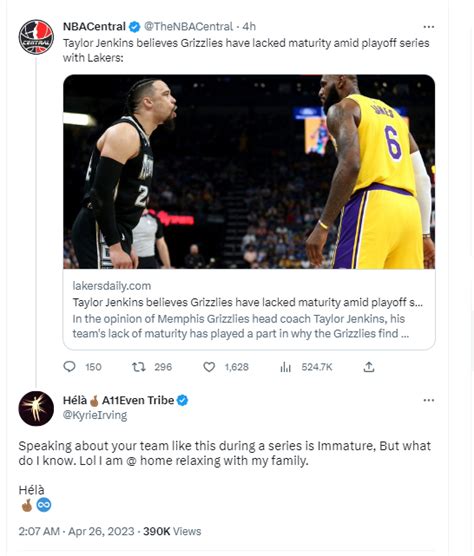Open the @TheNBACentral handle link

[x=188, y=27]
